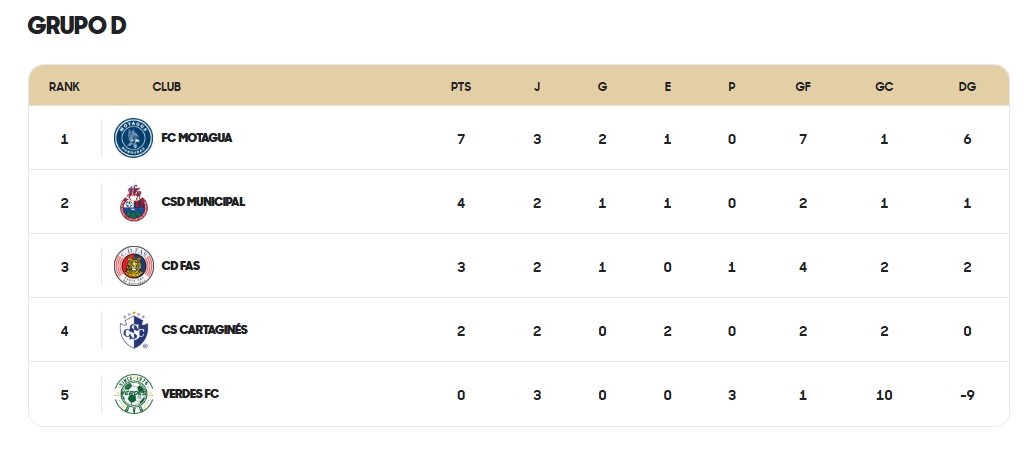
Task: Click the PTS column header
Action: [461, 86]
